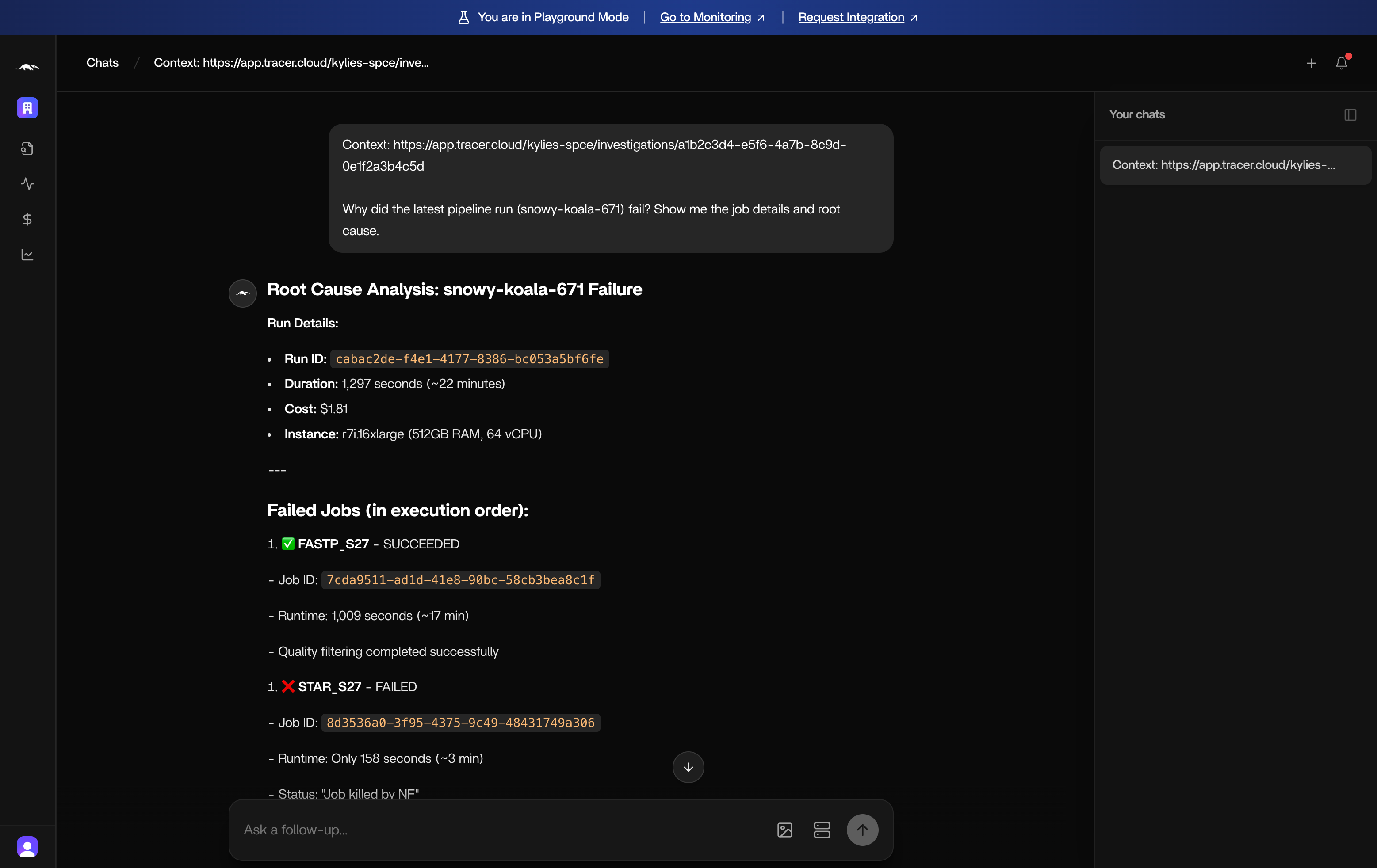Go to Chats breadcrumb

102,63
